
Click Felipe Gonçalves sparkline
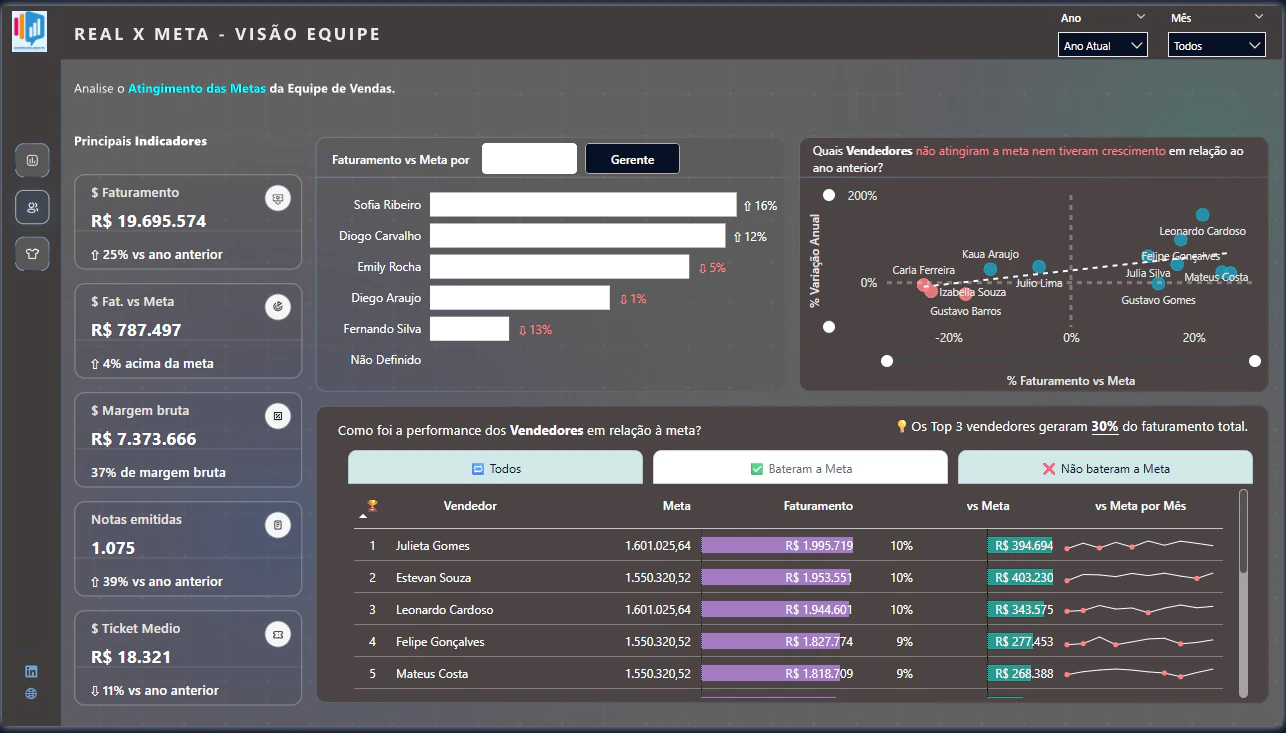pos(1140,642)
